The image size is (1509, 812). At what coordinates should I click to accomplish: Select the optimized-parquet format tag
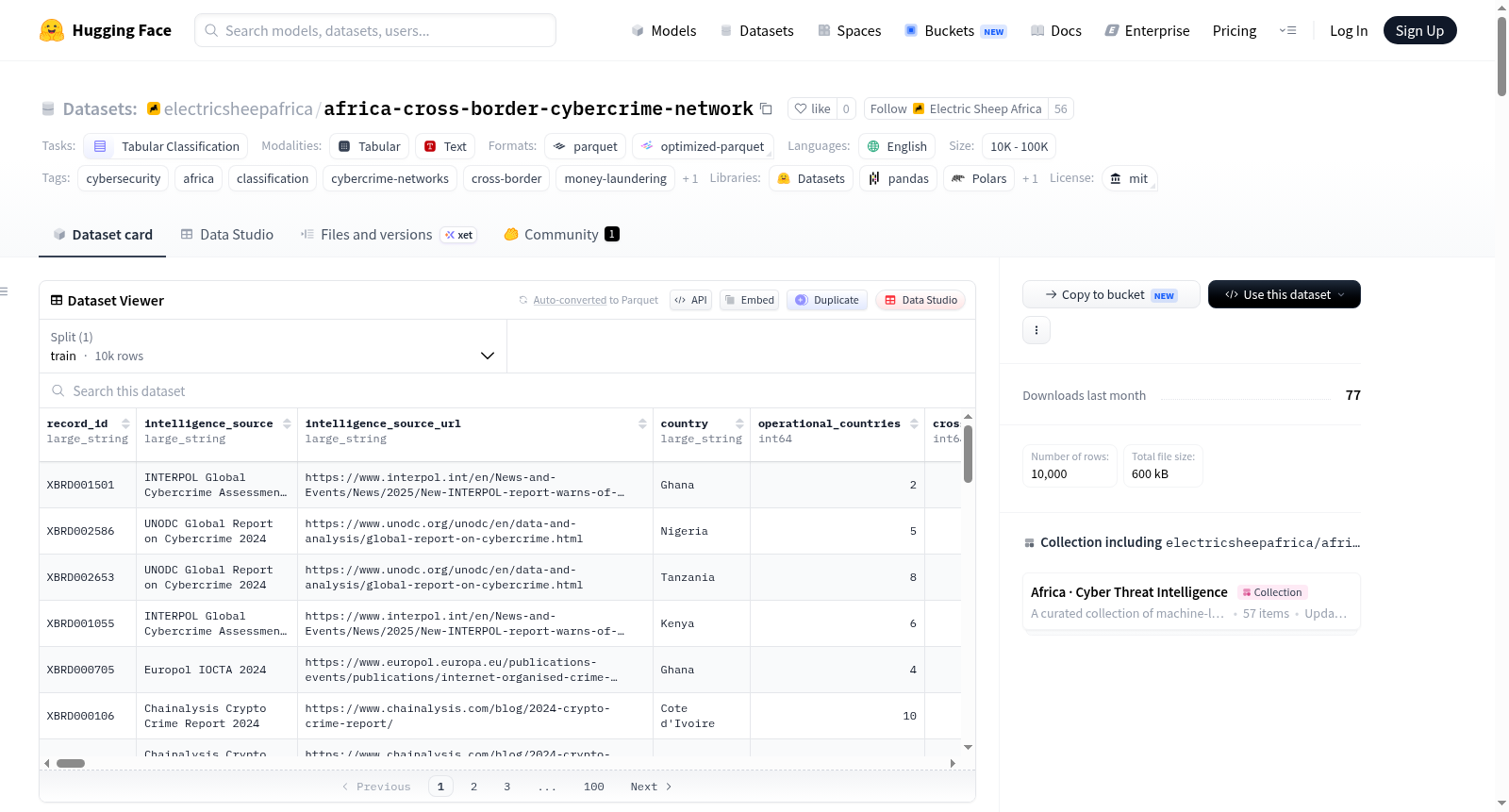point(703,146)
